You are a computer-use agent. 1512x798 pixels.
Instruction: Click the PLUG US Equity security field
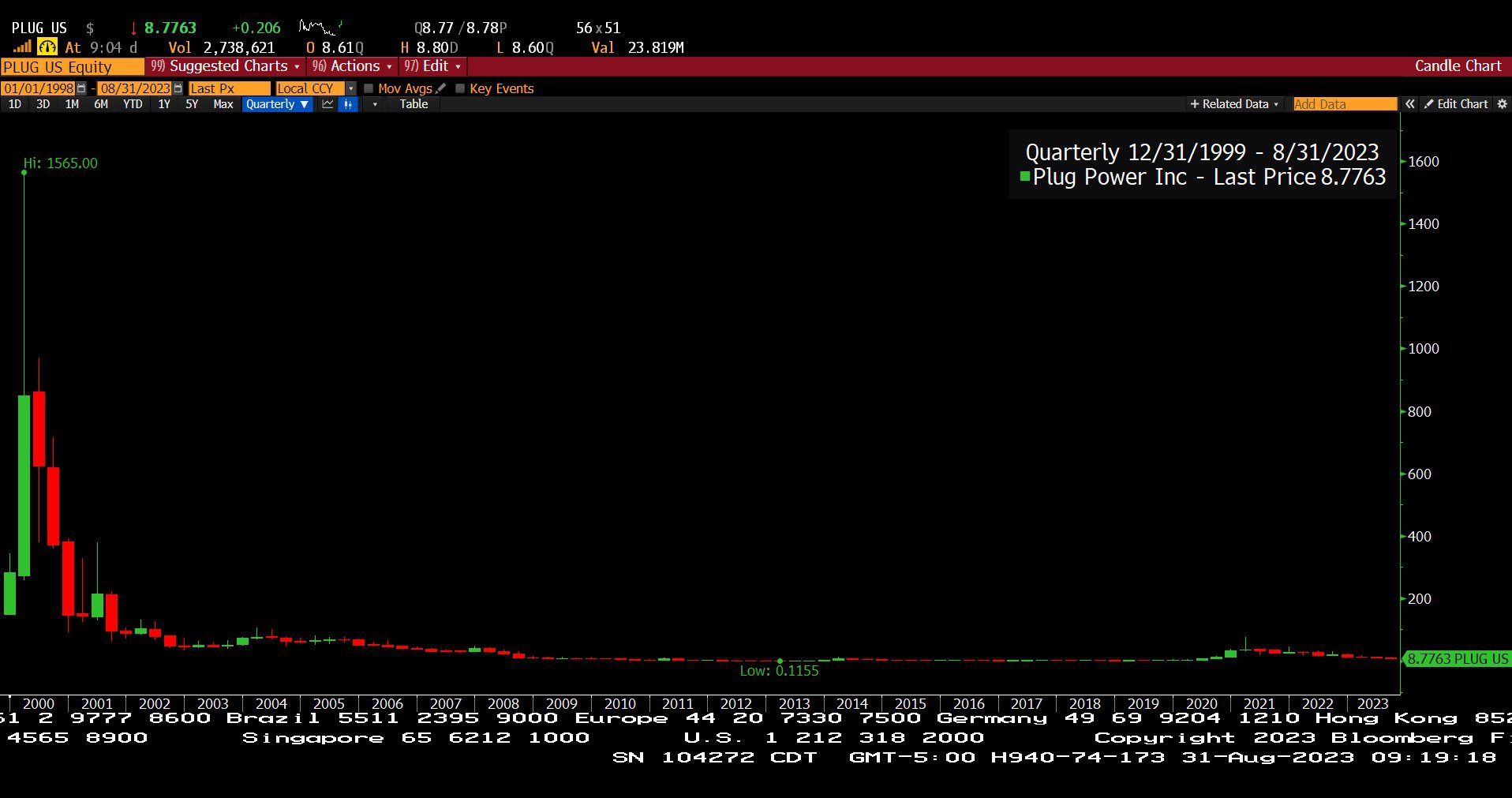click(73, 67)
